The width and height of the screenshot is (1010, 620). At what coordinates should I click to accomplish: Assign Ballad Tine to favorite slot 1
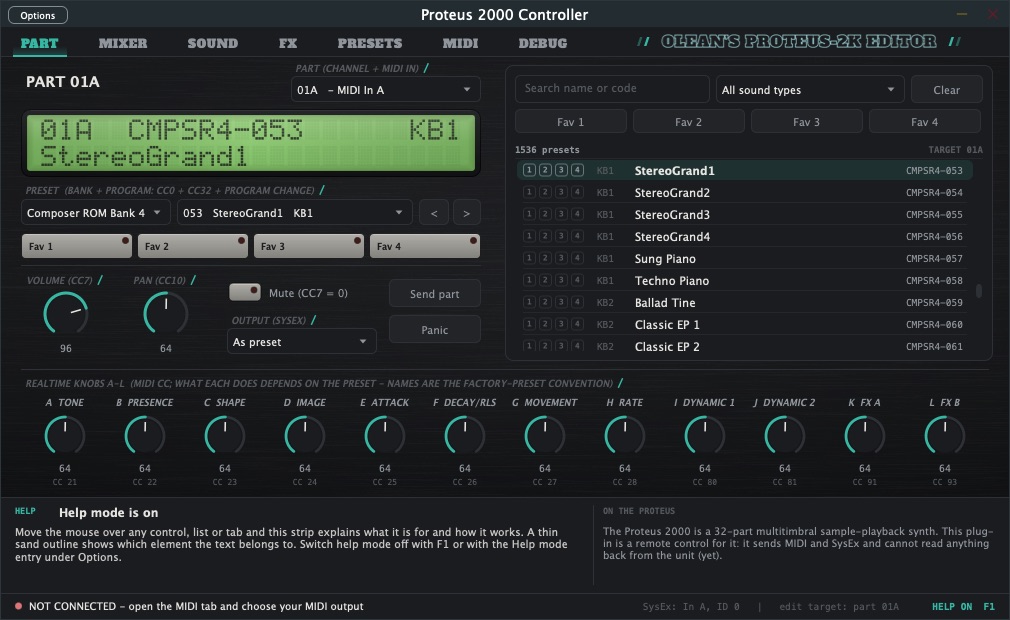click(529, 302)
